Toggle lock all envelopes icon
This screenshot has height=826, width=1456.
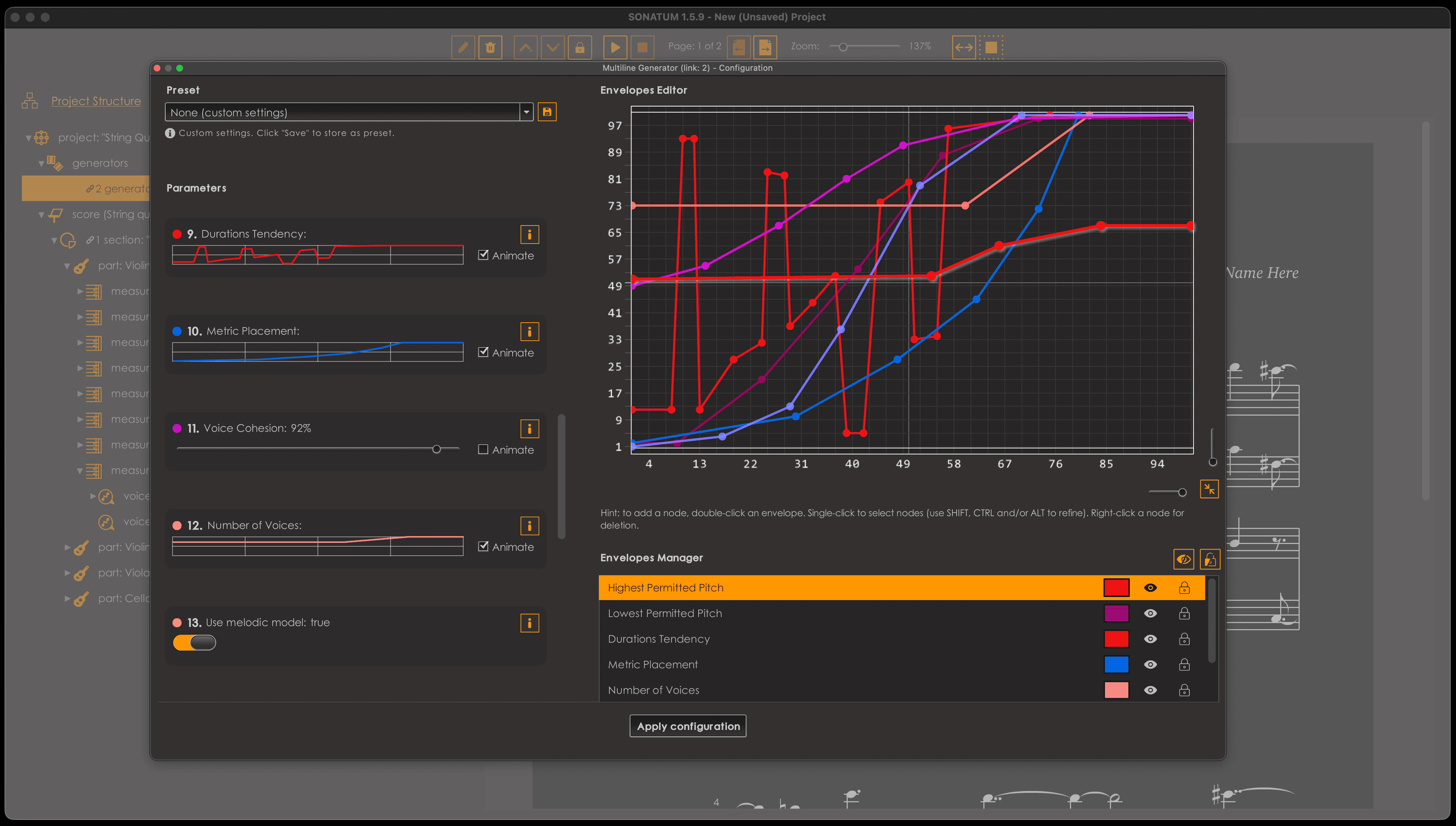pyautogui.click(x=1210, y=560)
